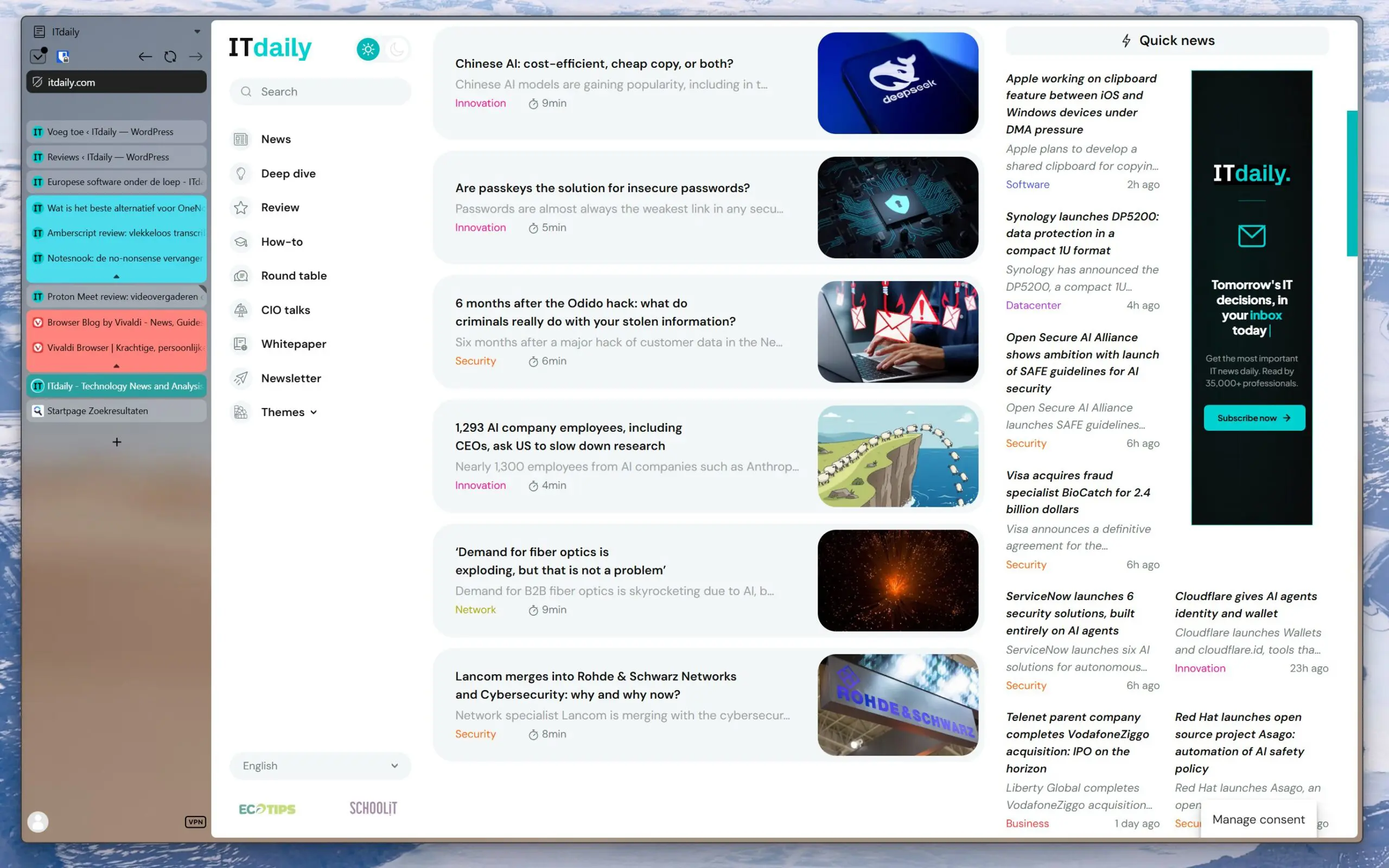Click the Themes icon
The height and width of the screenshot is (868, 1389).
pyautogui.click(x=241, y=412)
